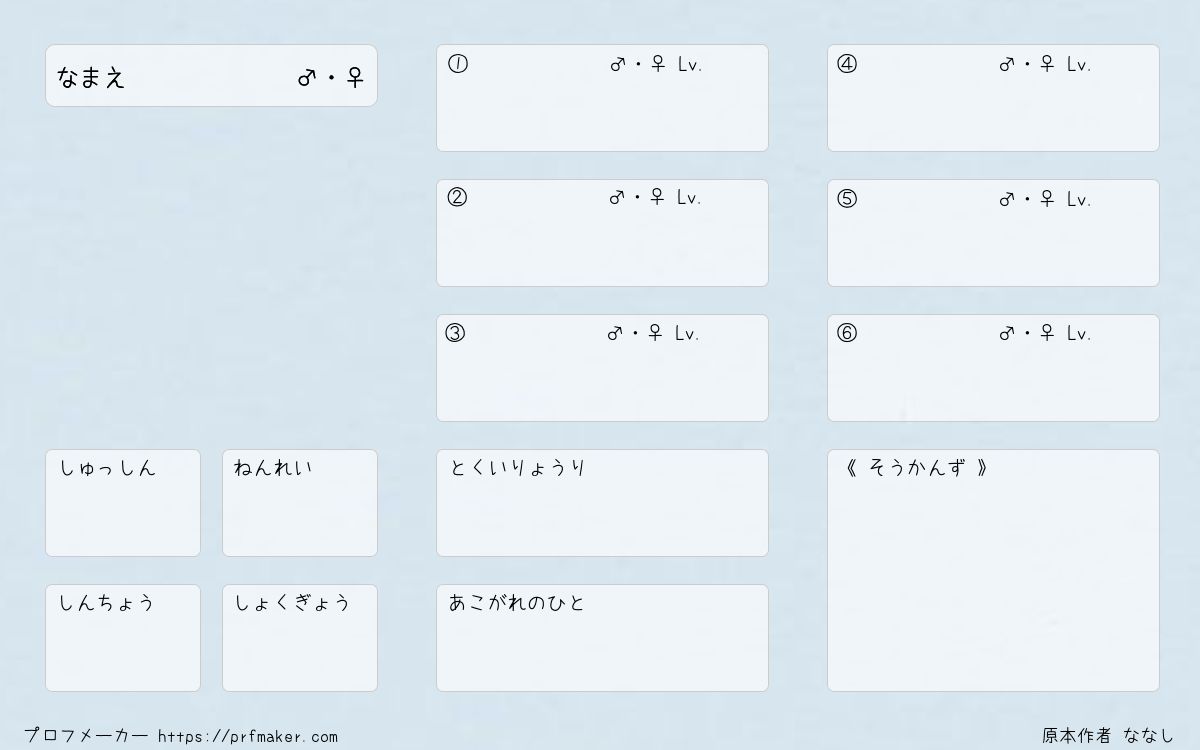Choose the ♀ symbol in slot ④ box
The width and height of the screenshot is (1200, 750).
(x=1047, y=64)
